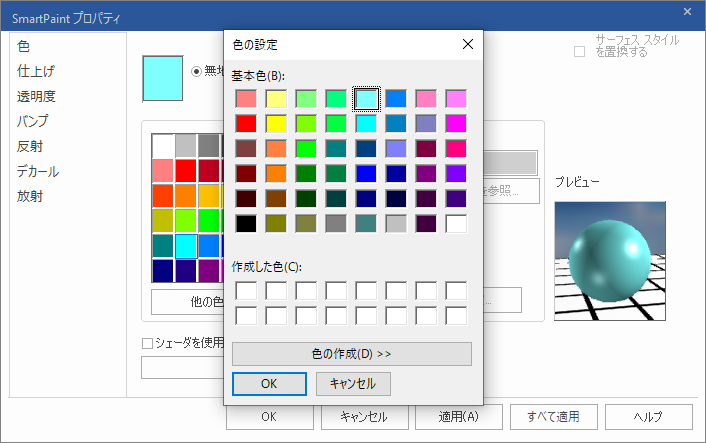Image resolution: width=706 pixels, height=443 pixels.
Task: Click OK in the 色の設定 dialog
Action: 269,384
